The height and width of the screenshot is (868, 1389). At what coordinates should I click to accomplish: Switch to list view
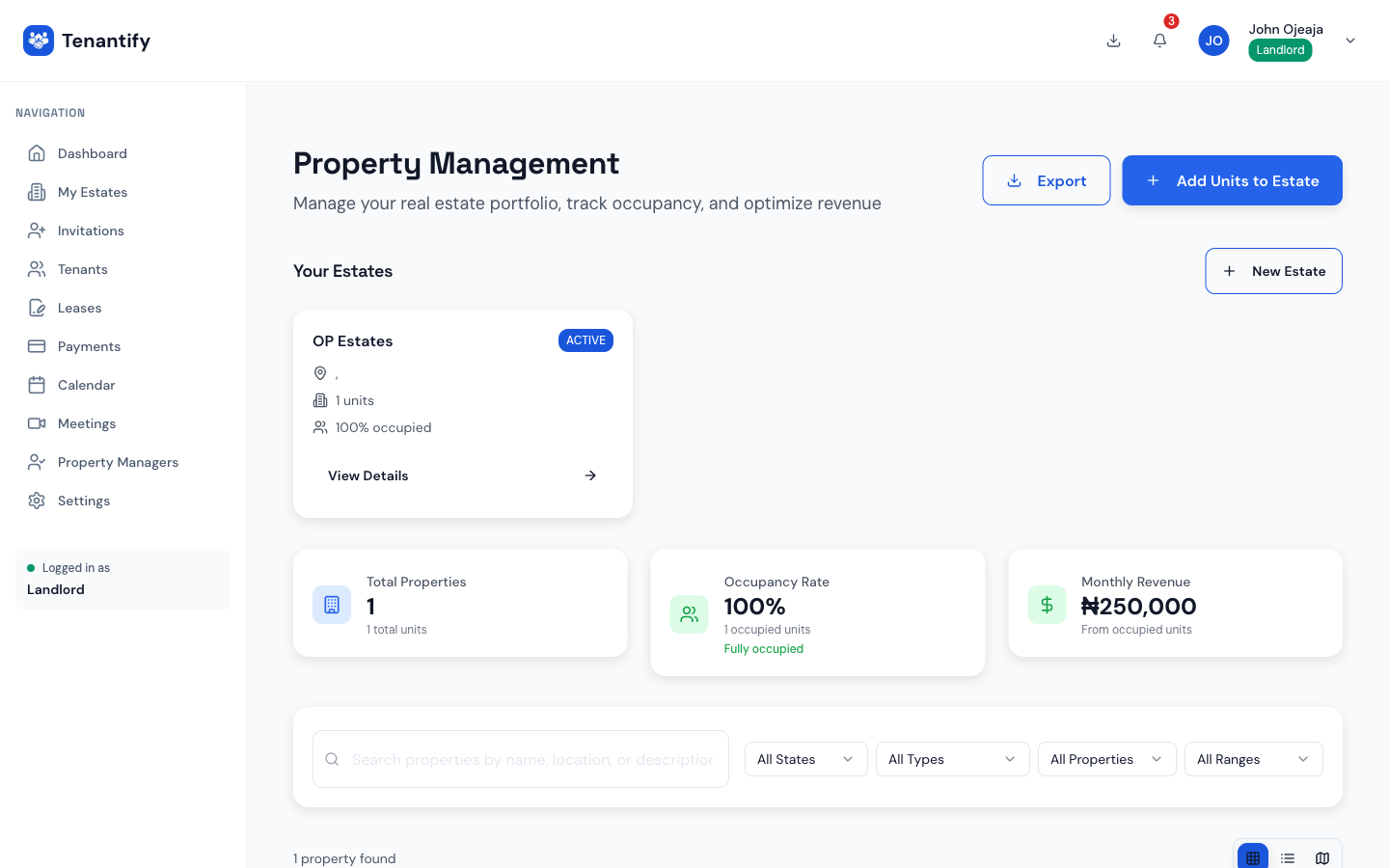pos(1288,857)
